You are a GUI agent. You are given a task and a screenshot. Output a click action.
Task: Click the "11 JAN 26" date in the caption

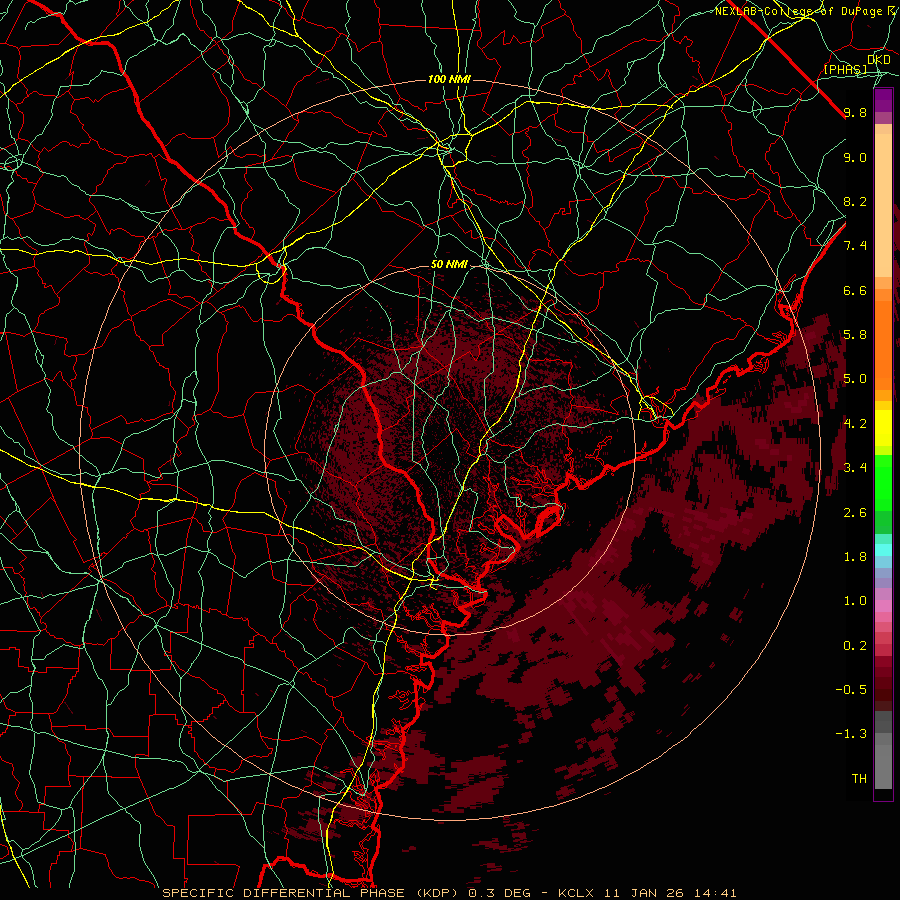(x=643, y=893)
